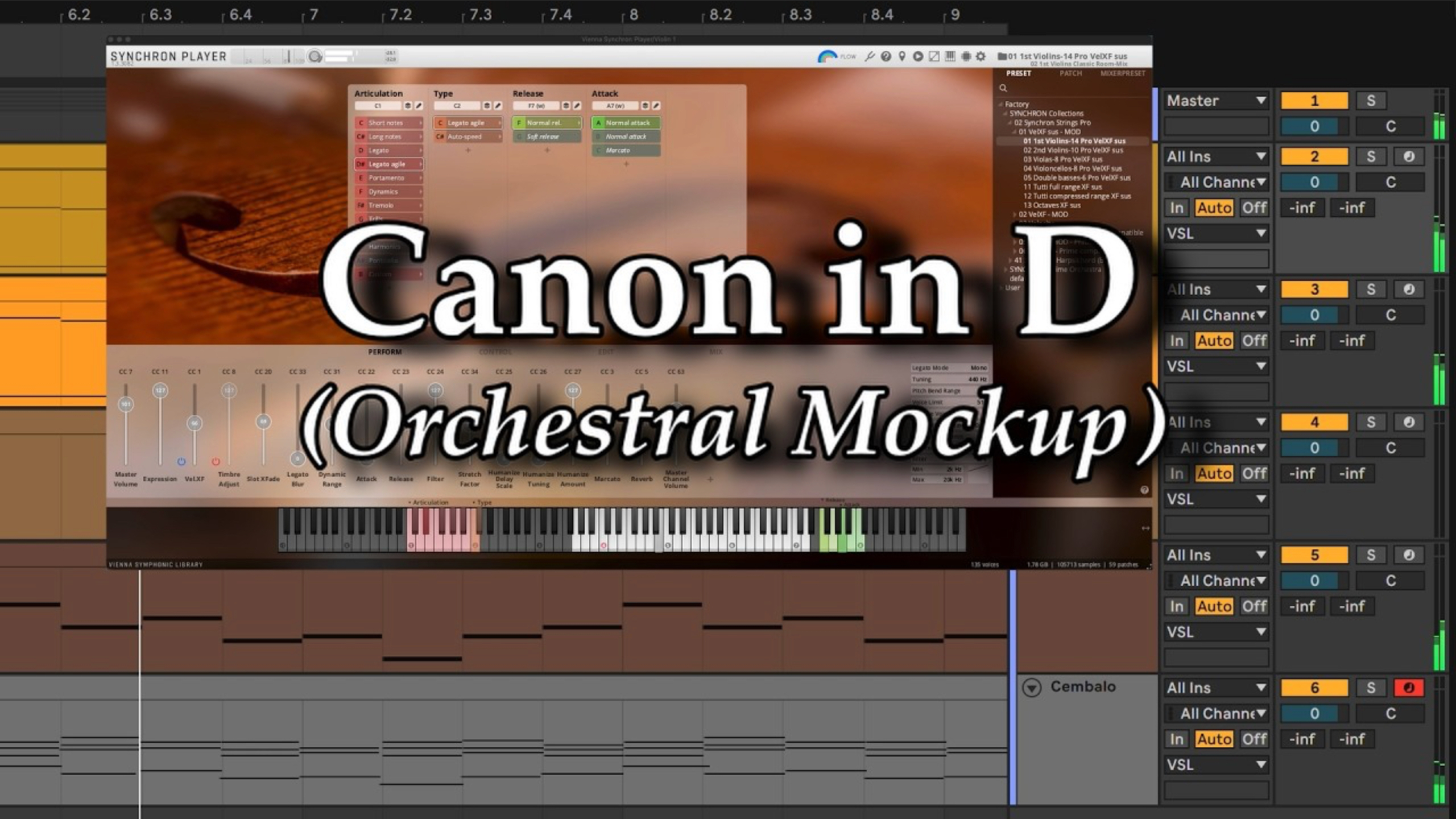Arm track 3 for recording
The height and width of the screenshot is (819, 1456).
[x=1408, y=289]
